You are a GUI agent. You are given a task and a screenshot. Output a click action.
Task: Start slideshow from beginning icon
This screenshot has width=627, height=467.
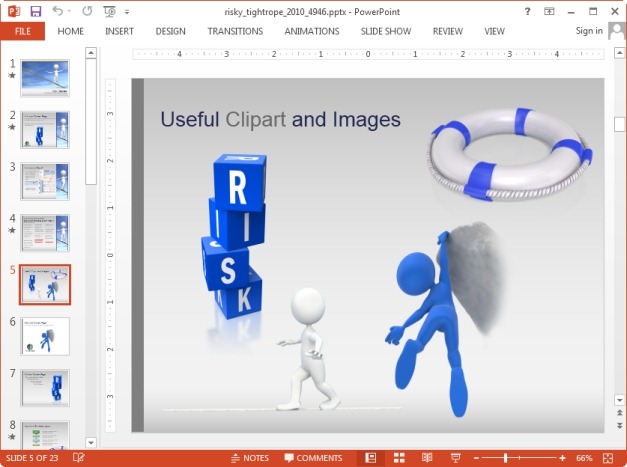109,12
